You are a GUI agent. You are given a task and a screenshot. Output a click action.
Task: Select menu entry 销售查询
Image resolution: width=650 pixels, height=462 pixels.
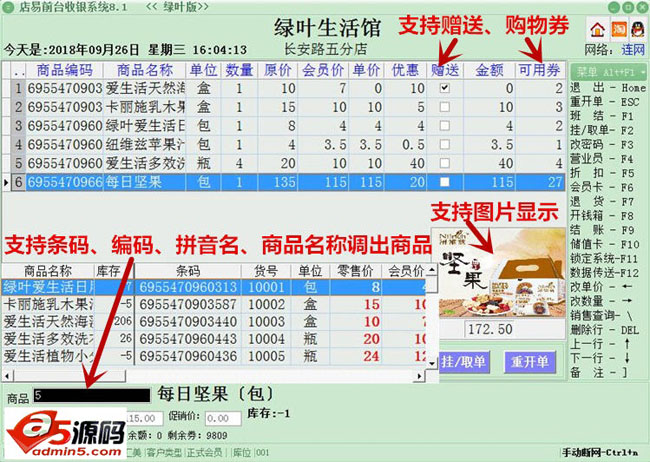601,316
